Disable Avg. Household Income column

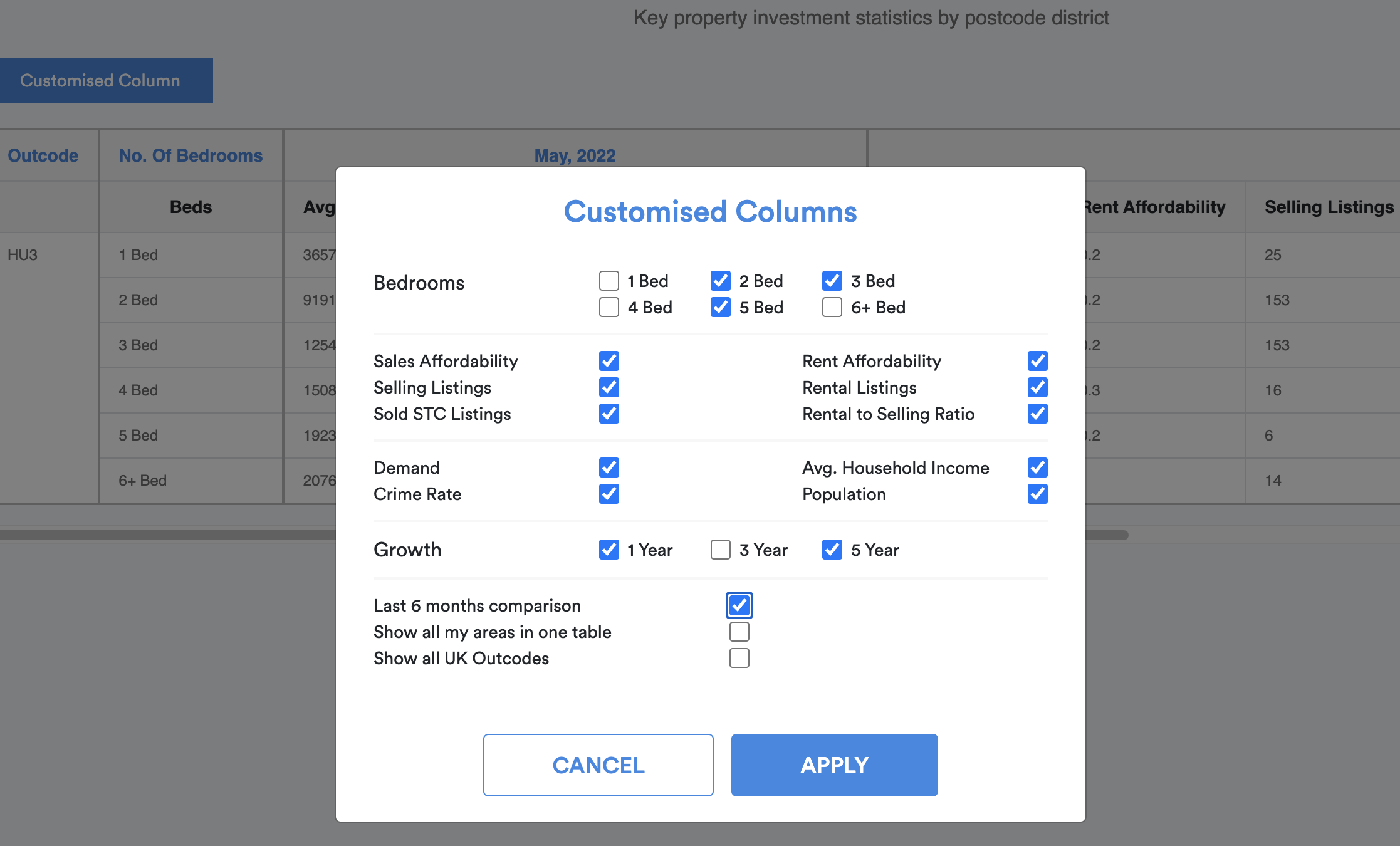(1037, 467)
